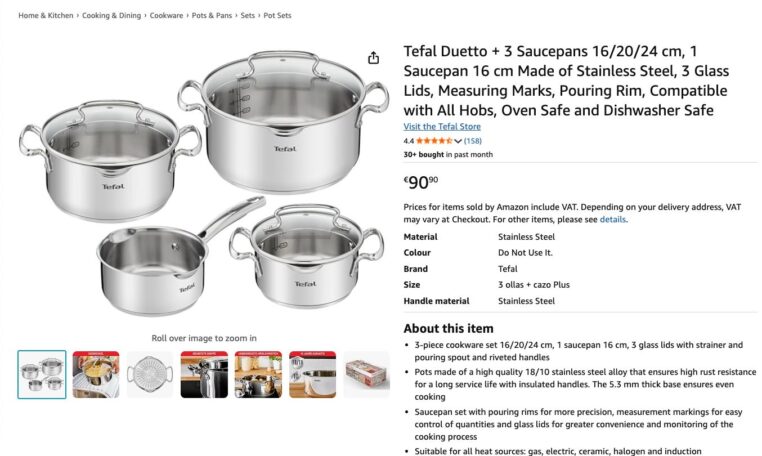Viewport: 762px width, 456px height.
Task: Select the measuring marks close-up thumbnail
Action: coord(312,374)
